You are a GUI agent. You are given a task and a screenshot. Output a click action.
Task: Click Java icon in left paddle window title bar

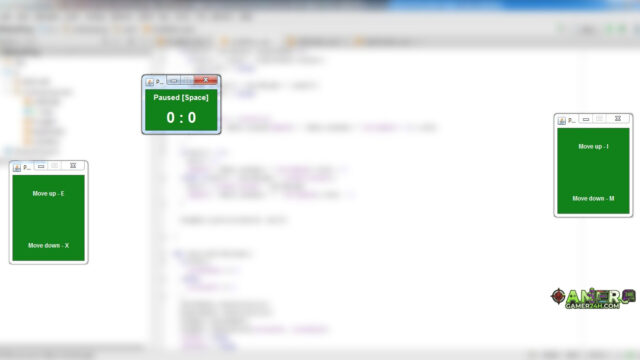(x=17, y=167)
